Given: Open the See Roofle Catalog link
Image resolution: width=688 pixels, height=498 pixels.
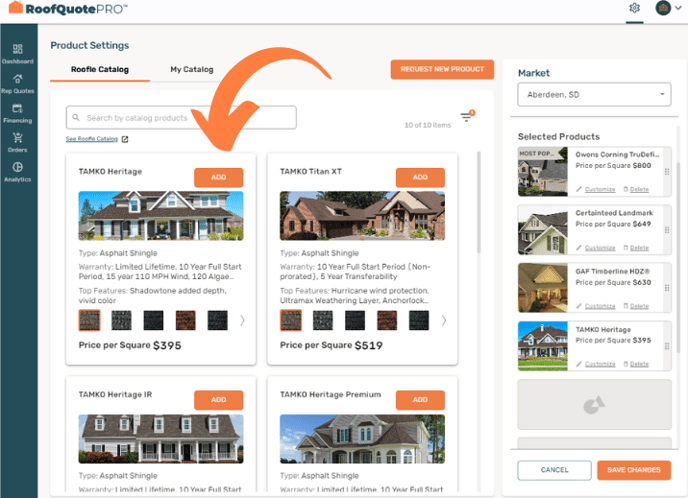Looking at the screenshot, I should pyautogui.click(x=92, y=139).
